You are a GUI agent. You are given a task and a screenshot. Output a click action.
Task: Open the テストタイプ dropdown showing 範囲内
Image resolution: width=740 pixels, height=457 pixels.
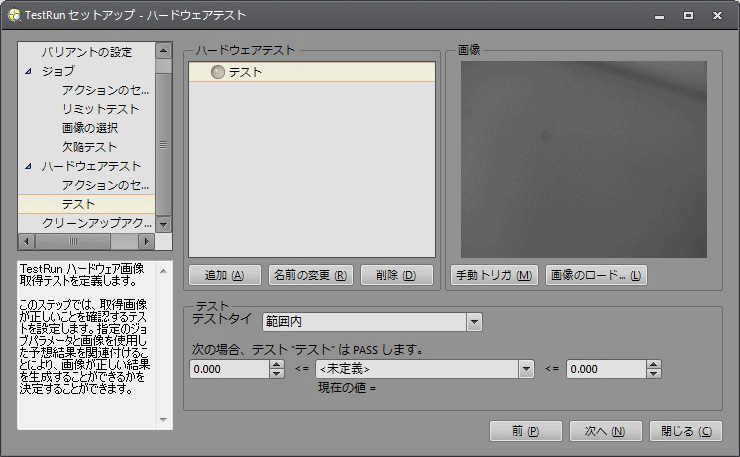[474, 321]
